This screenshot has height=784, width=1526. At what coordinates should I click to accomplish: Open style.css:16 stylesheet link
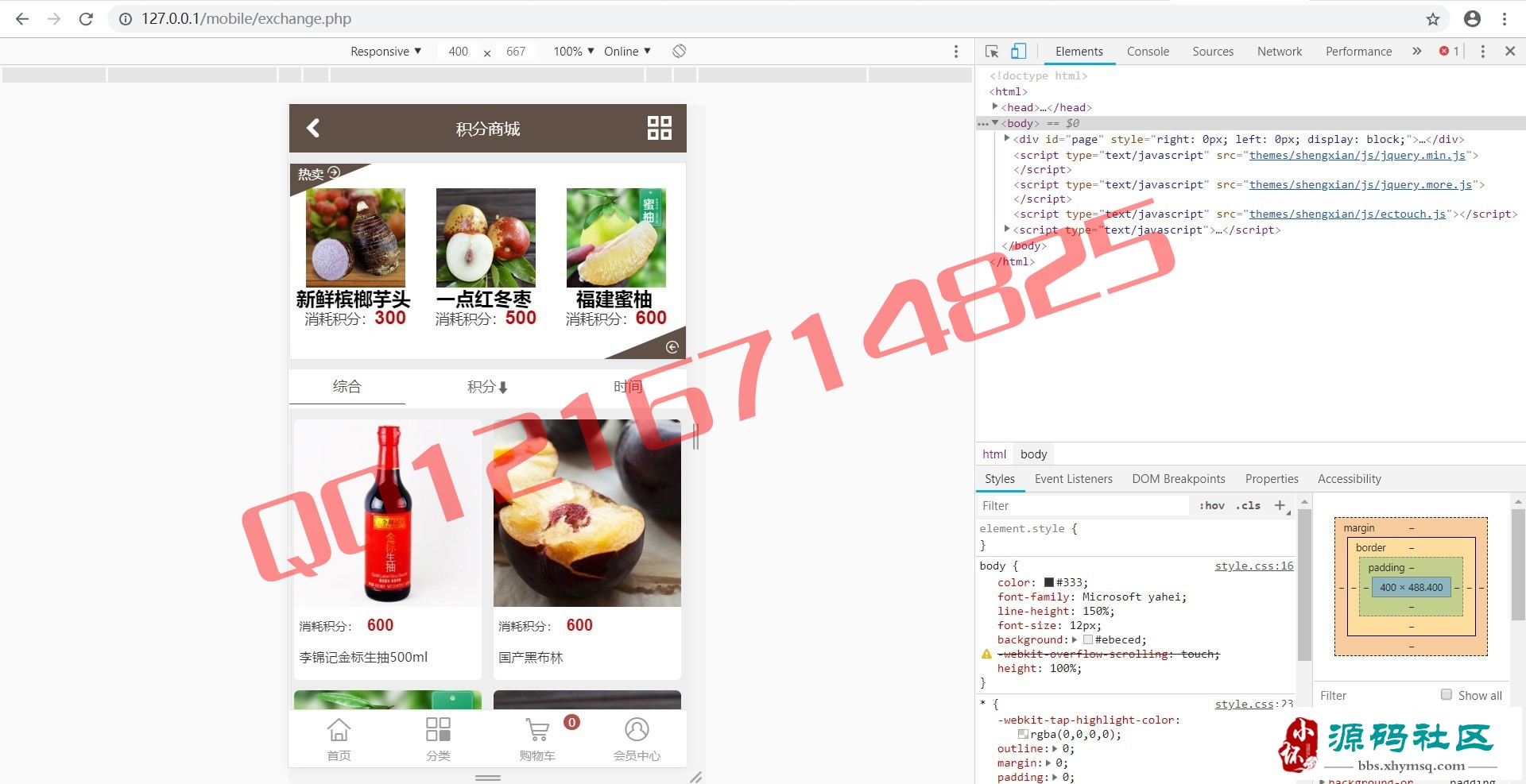1254,566
